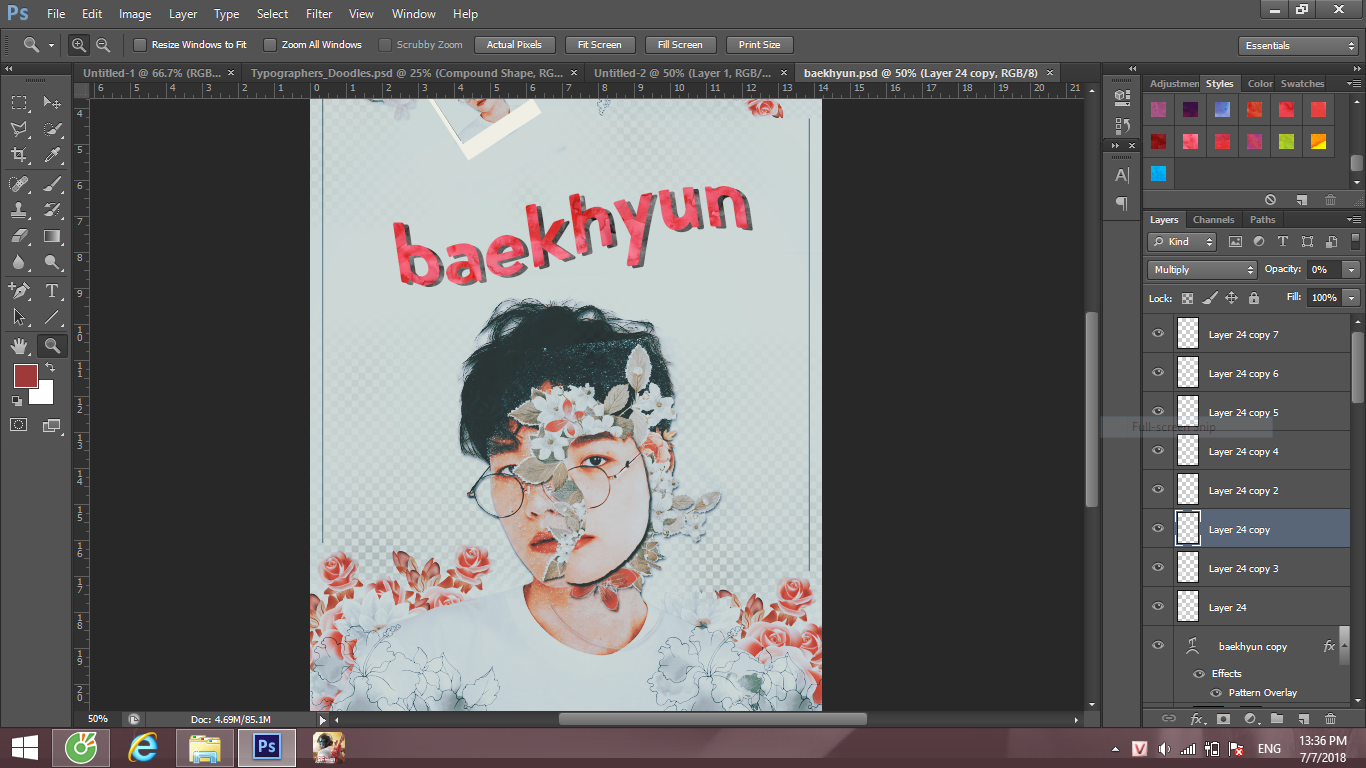Screen dimensions: 1366x768
Task: Enable Zoom All Windows checkbox
Action: pos(270,45)
